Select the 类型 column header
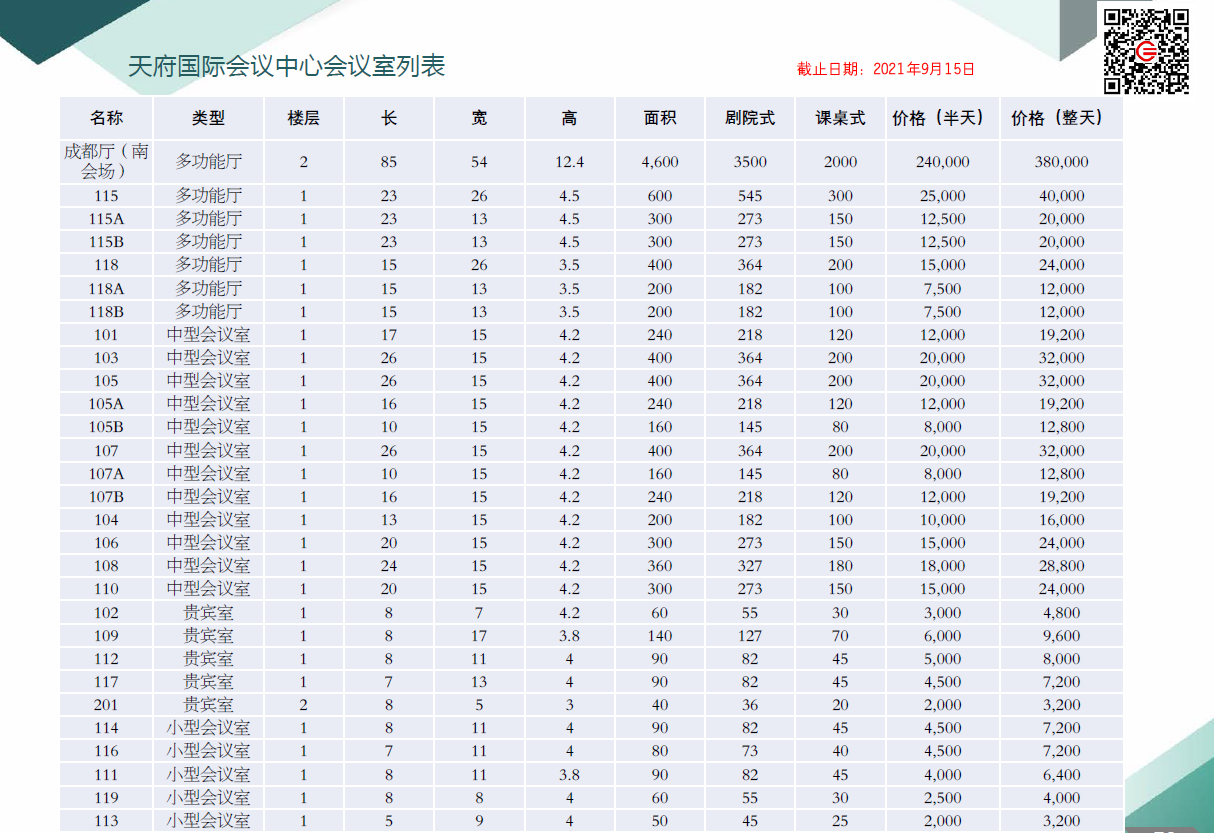Screen dimensions: 1214x833 [208, 118]
